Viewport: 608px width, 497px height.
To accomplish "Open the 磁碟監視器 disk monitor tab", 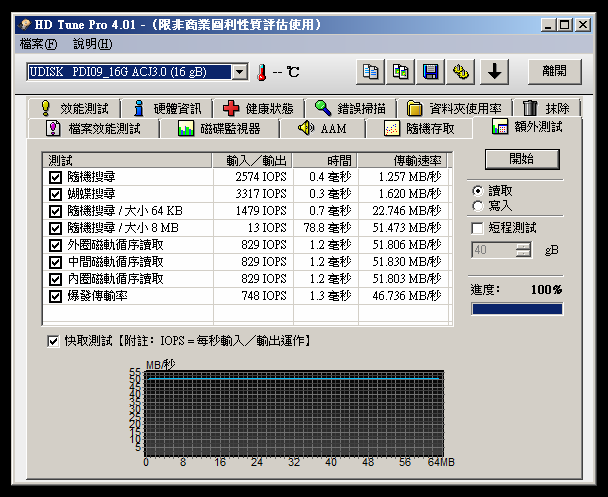I will (x=219, y=128).
